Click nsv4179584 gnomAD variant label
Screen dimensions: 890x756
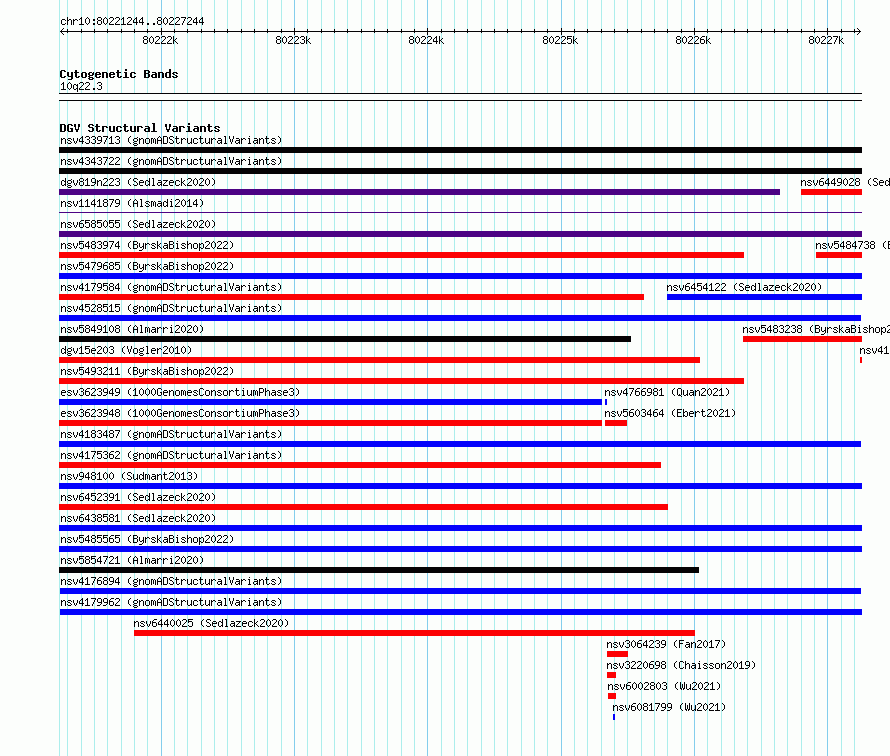(171, 287)
